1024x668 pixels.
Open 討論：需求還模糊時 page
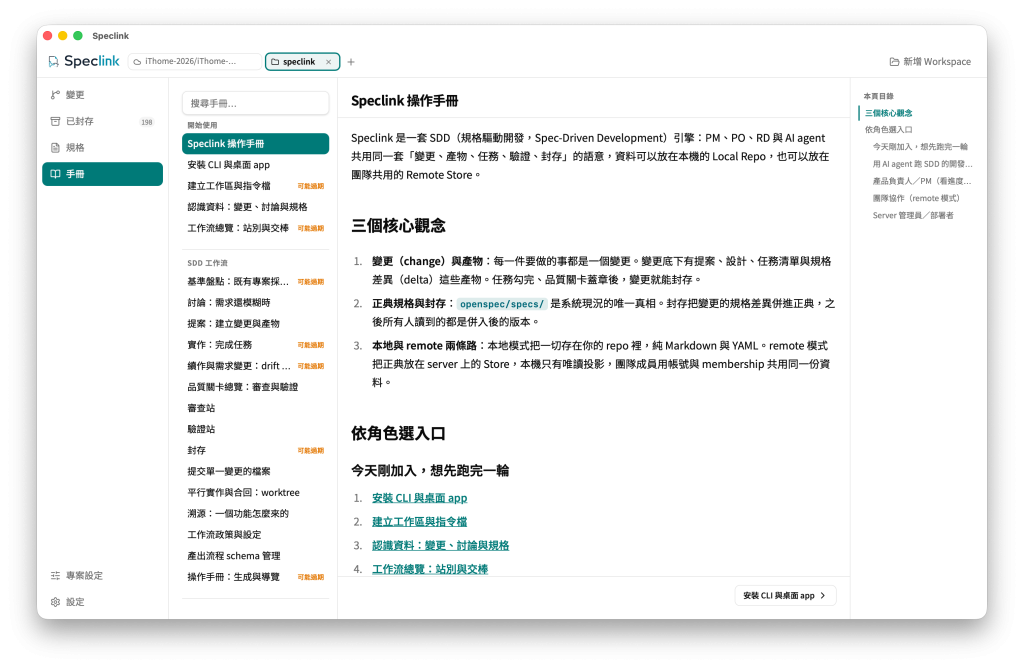pyautogui.click(x=255, y=302)
